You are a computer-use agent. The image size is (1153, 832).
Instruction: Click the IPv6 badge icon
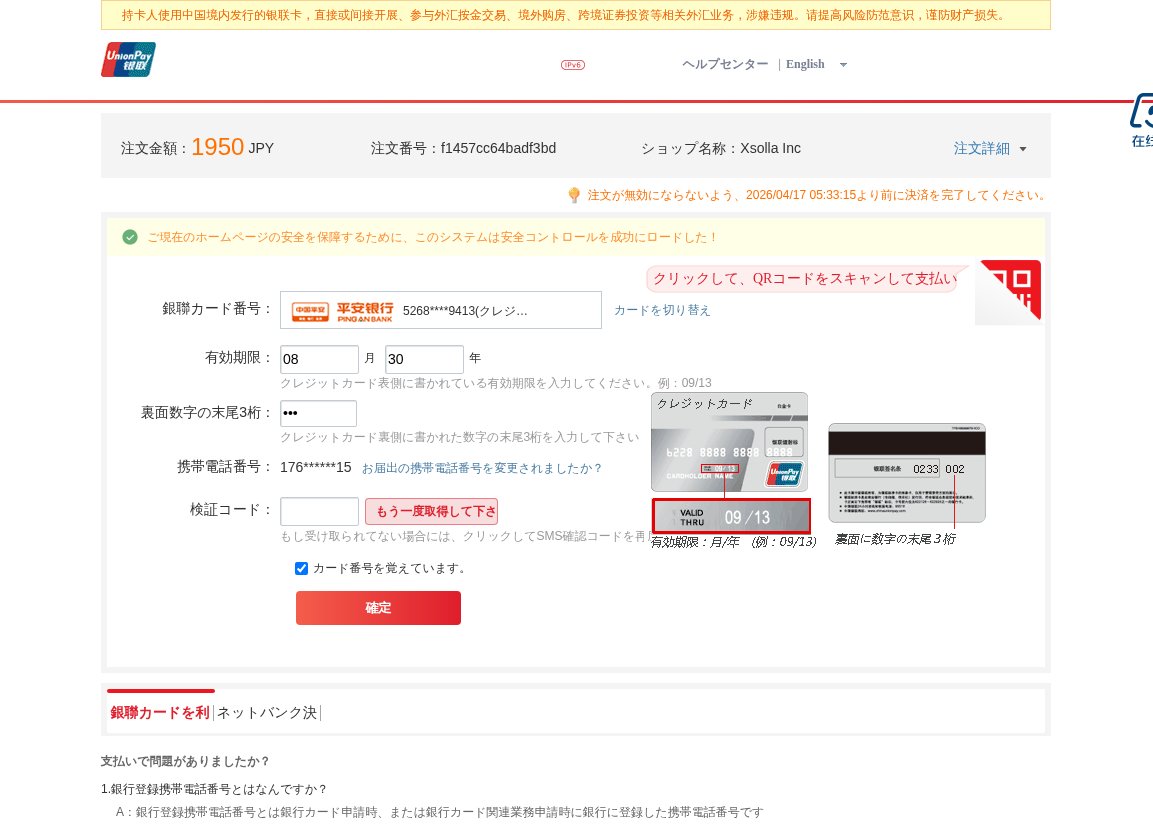click(x=573, y=65)
